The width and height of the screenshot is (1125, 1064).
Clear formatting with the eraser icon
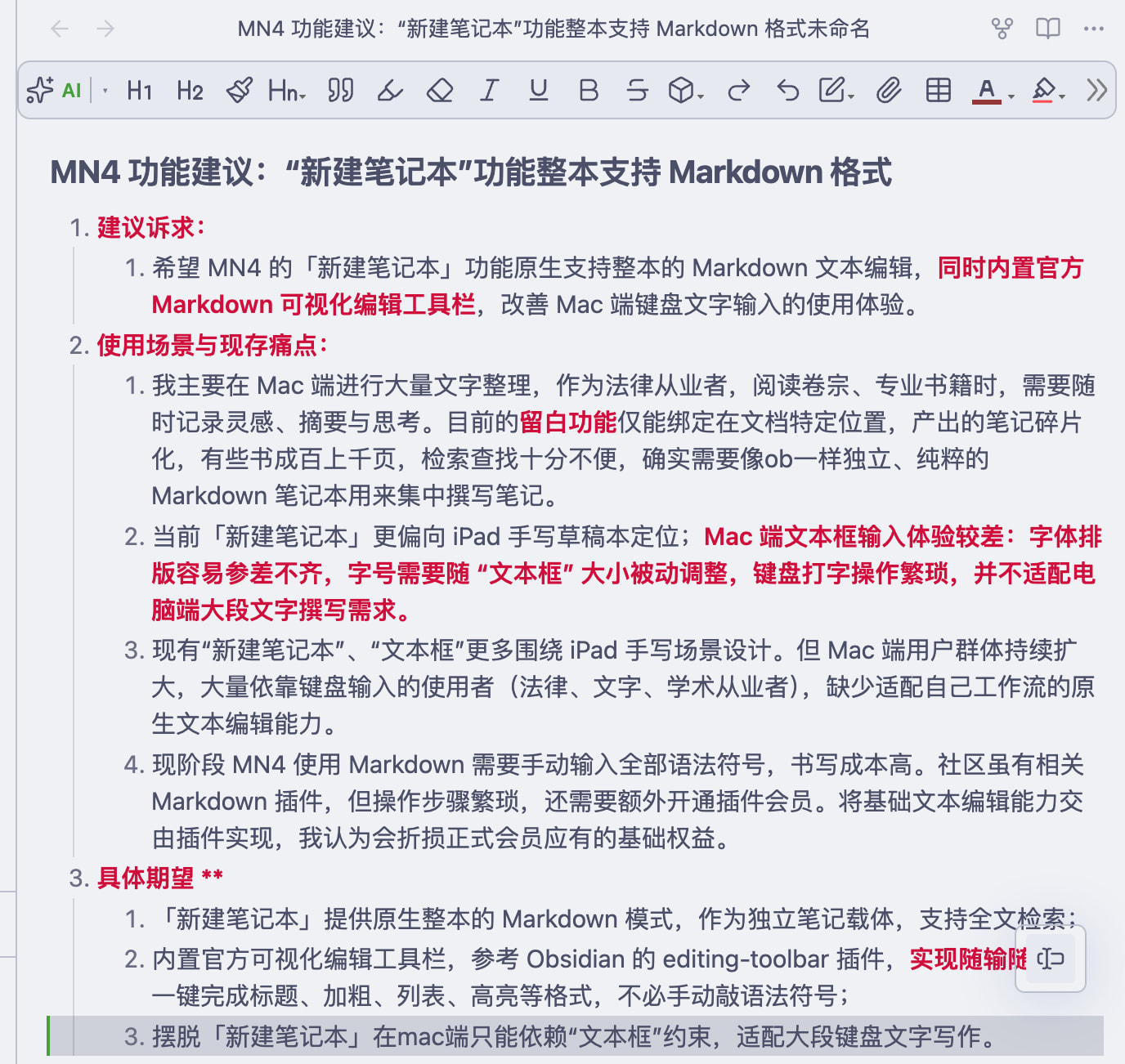tap(440, 90)
